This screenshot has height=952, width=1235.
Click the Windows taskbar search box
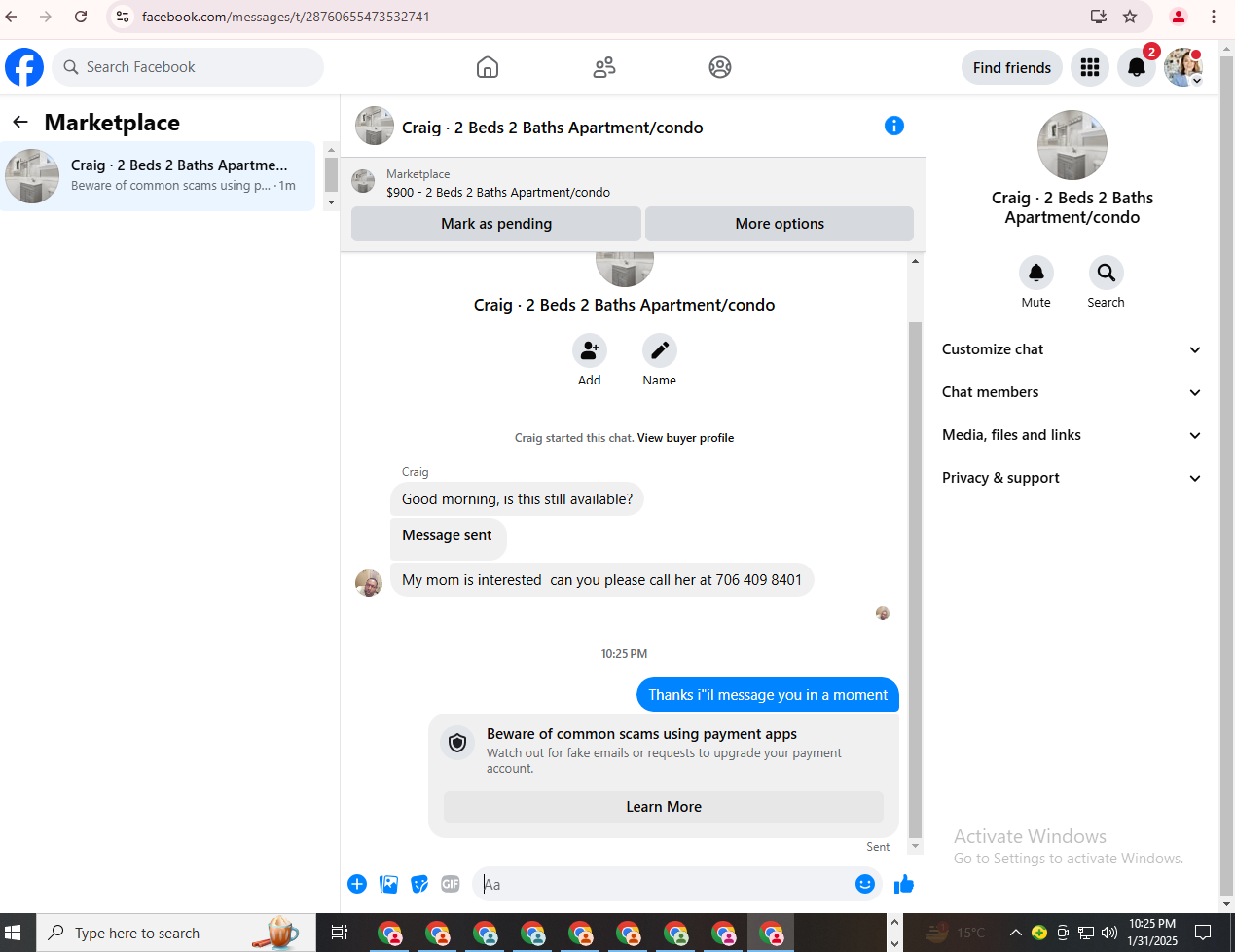click(176, 933)
